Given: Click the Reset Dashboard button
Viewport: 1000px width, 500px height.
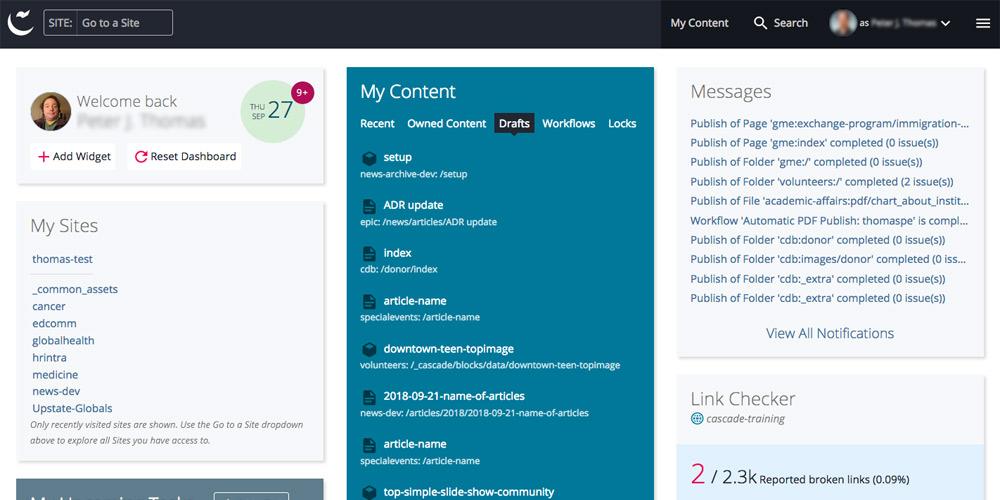Looking at the screenshot, I should point(184,156).
